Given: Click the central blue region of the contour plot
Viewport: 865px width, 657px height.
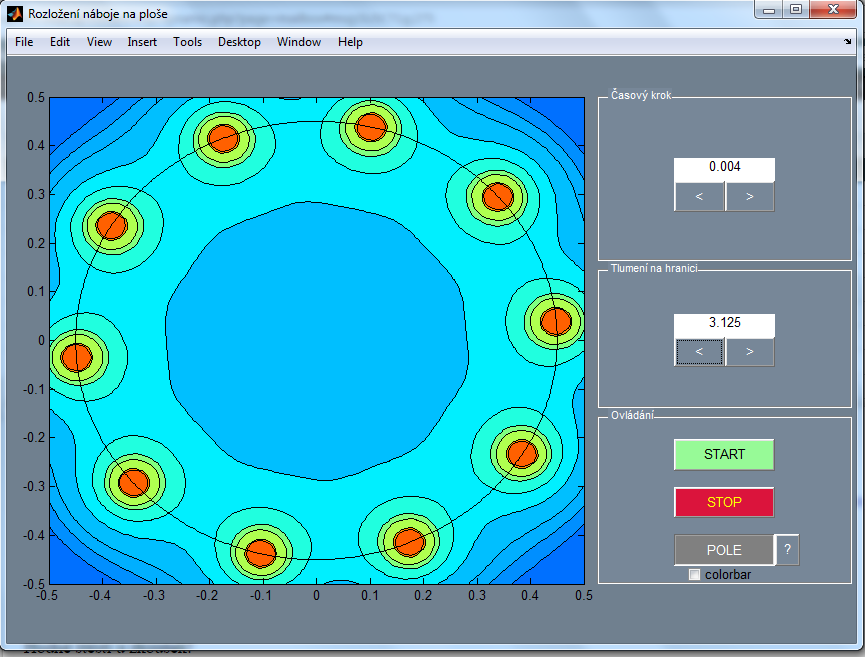Looking at the screenshot, I should [315, 340].
